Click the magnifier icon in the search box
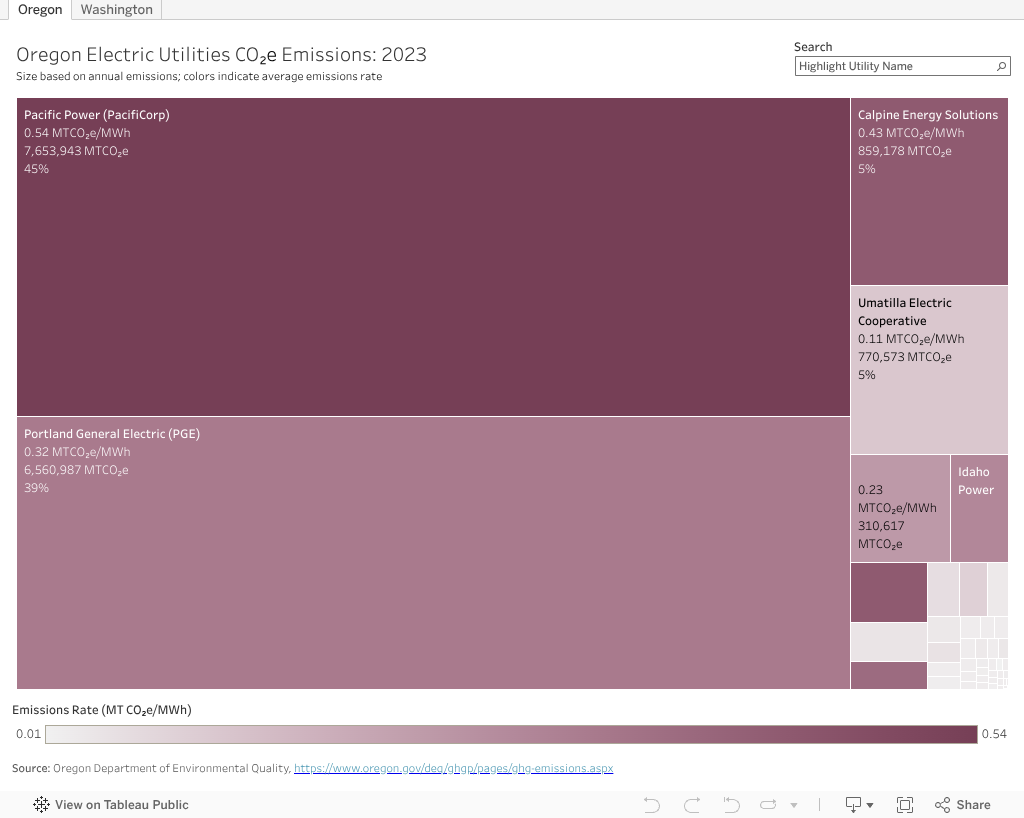This screenshot has width=1024, height=818. tap(1001, 66)
